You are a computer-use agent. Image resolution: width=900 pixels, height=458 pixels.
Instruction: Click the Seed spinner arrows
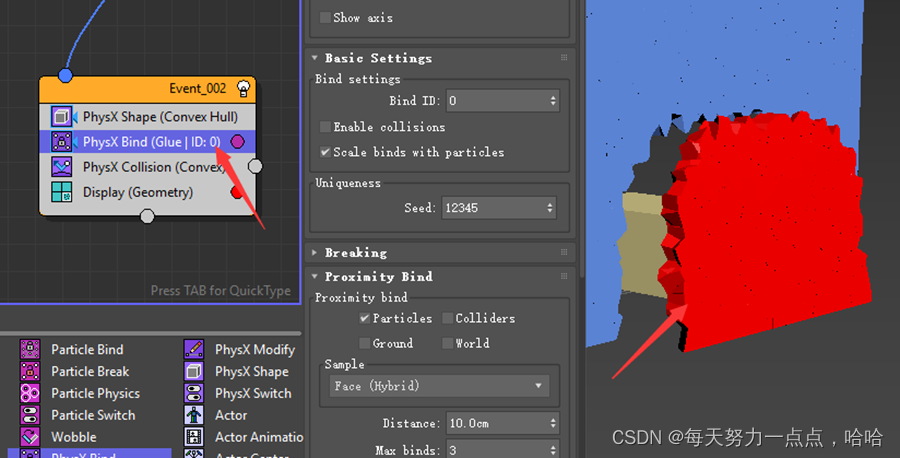click(550, 208)
